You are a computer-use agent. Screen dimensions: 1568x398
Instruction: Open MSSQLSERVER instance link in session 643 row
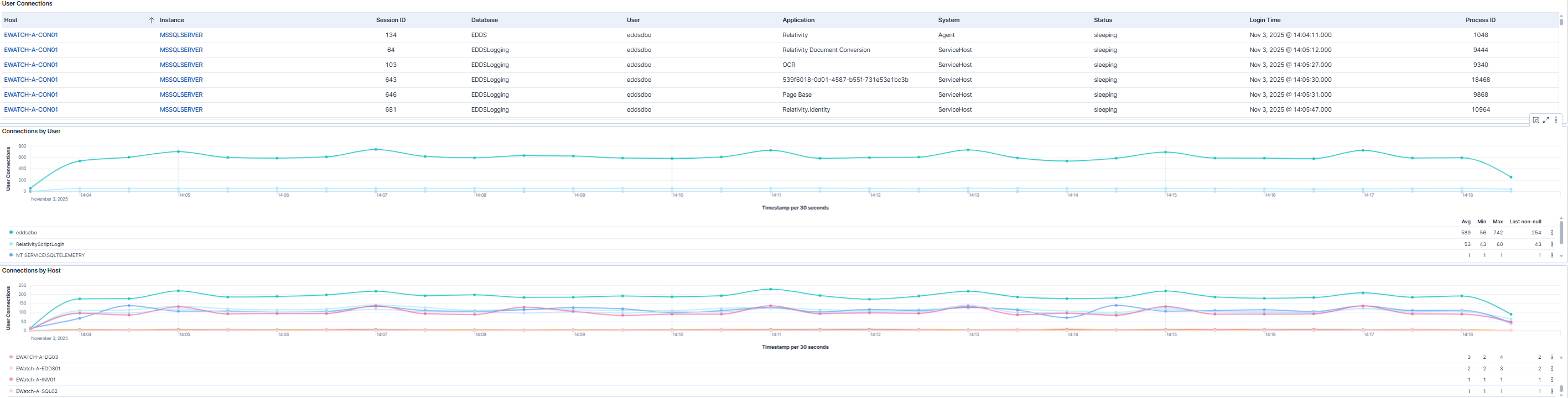click(x=181, y=80)
